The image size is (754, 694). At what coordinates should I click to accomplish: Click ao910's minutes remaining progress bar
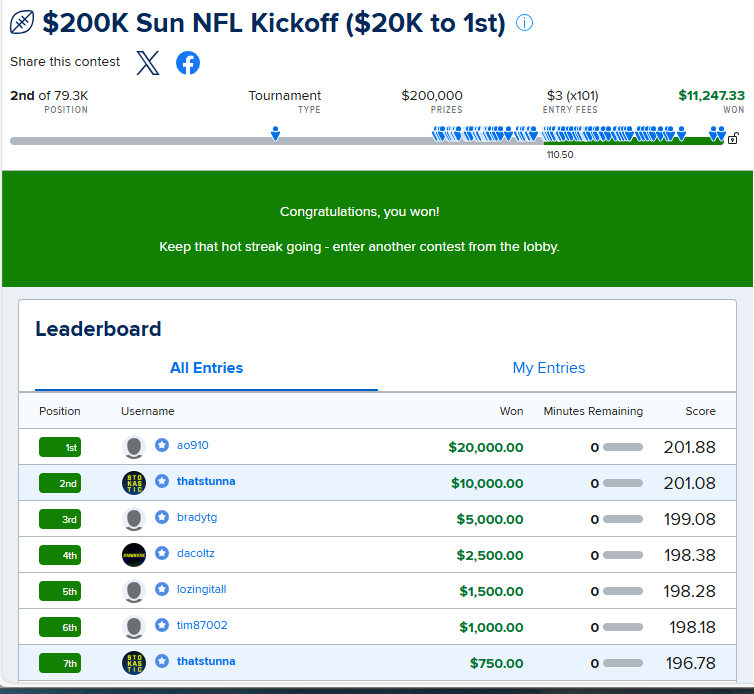click(623, 447)
